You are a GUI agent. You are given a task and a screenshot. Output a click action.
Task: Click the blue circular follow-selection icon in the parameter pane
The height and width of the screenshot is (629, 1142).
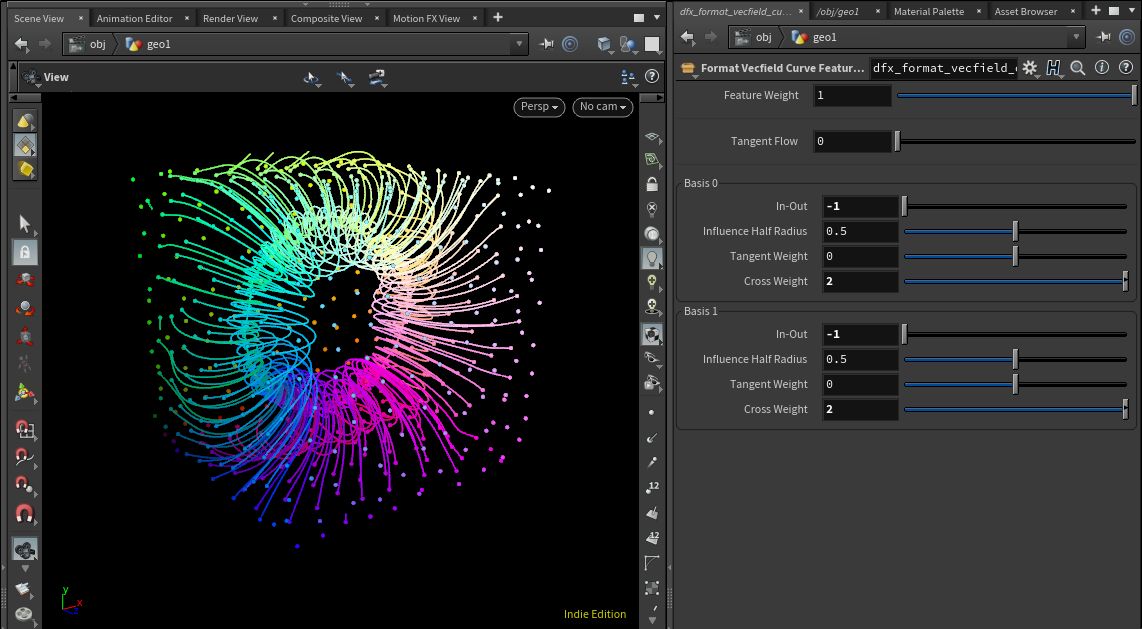(x=1127, y=37)
